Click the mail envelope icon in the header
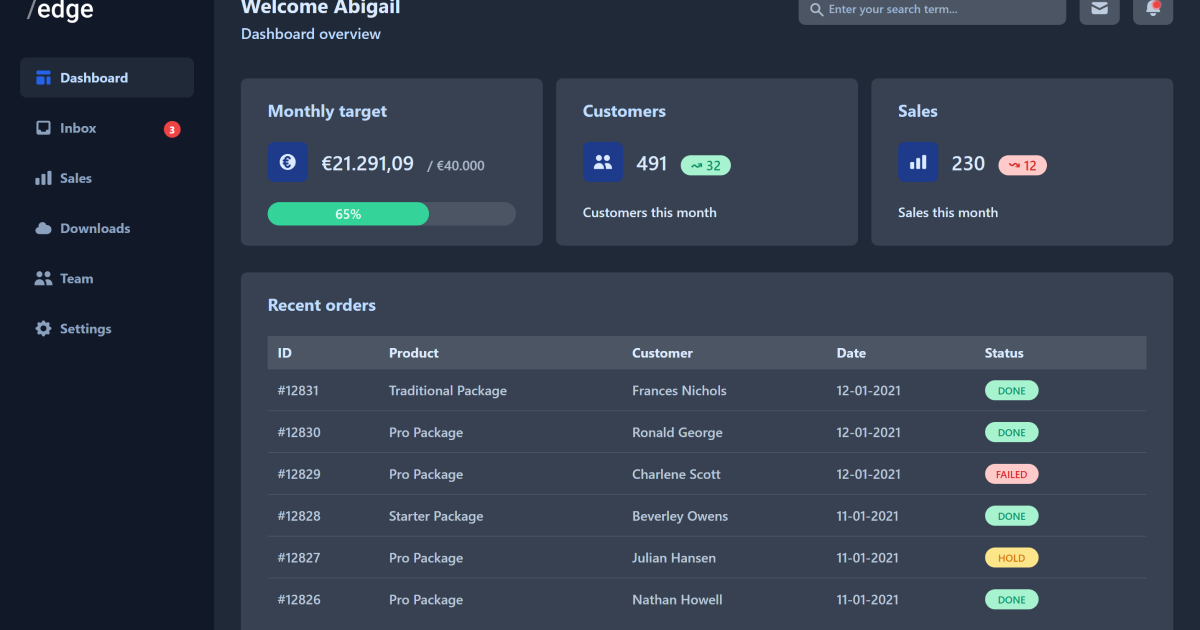1200x630 pixels. tap(1099, 9)
